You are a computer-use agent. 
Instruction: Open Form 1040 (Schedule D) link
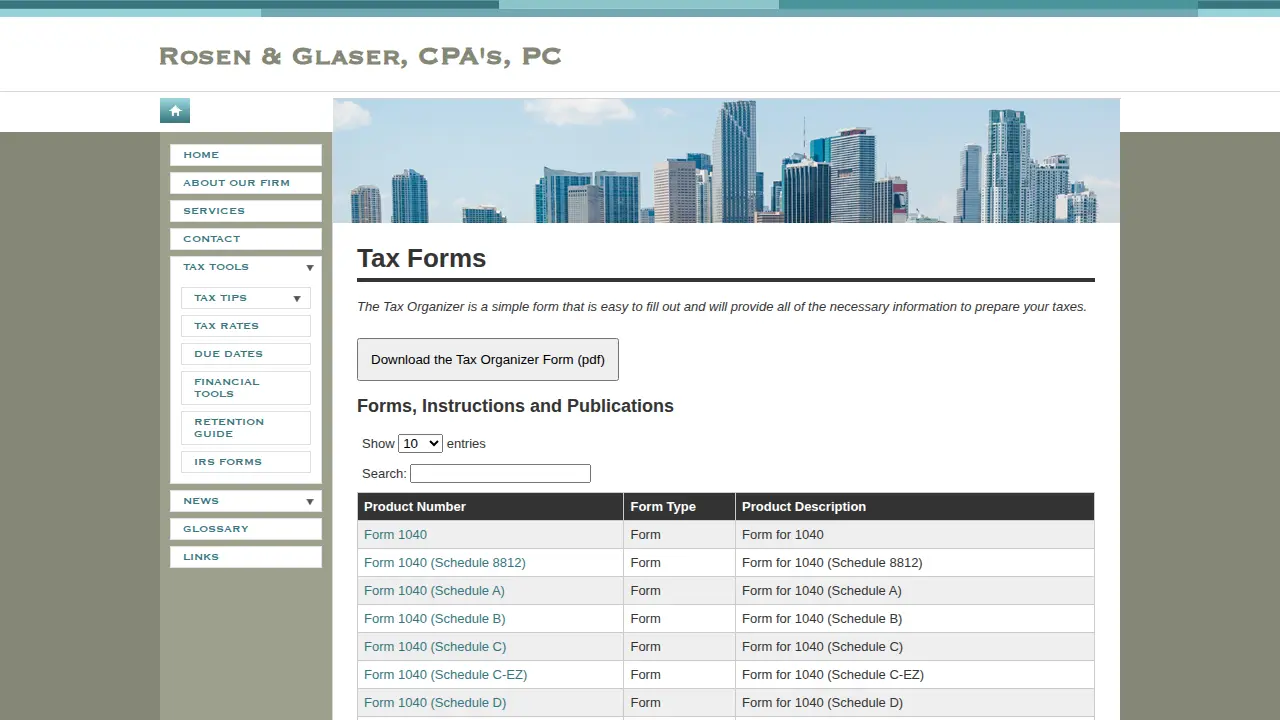[435, 703]
